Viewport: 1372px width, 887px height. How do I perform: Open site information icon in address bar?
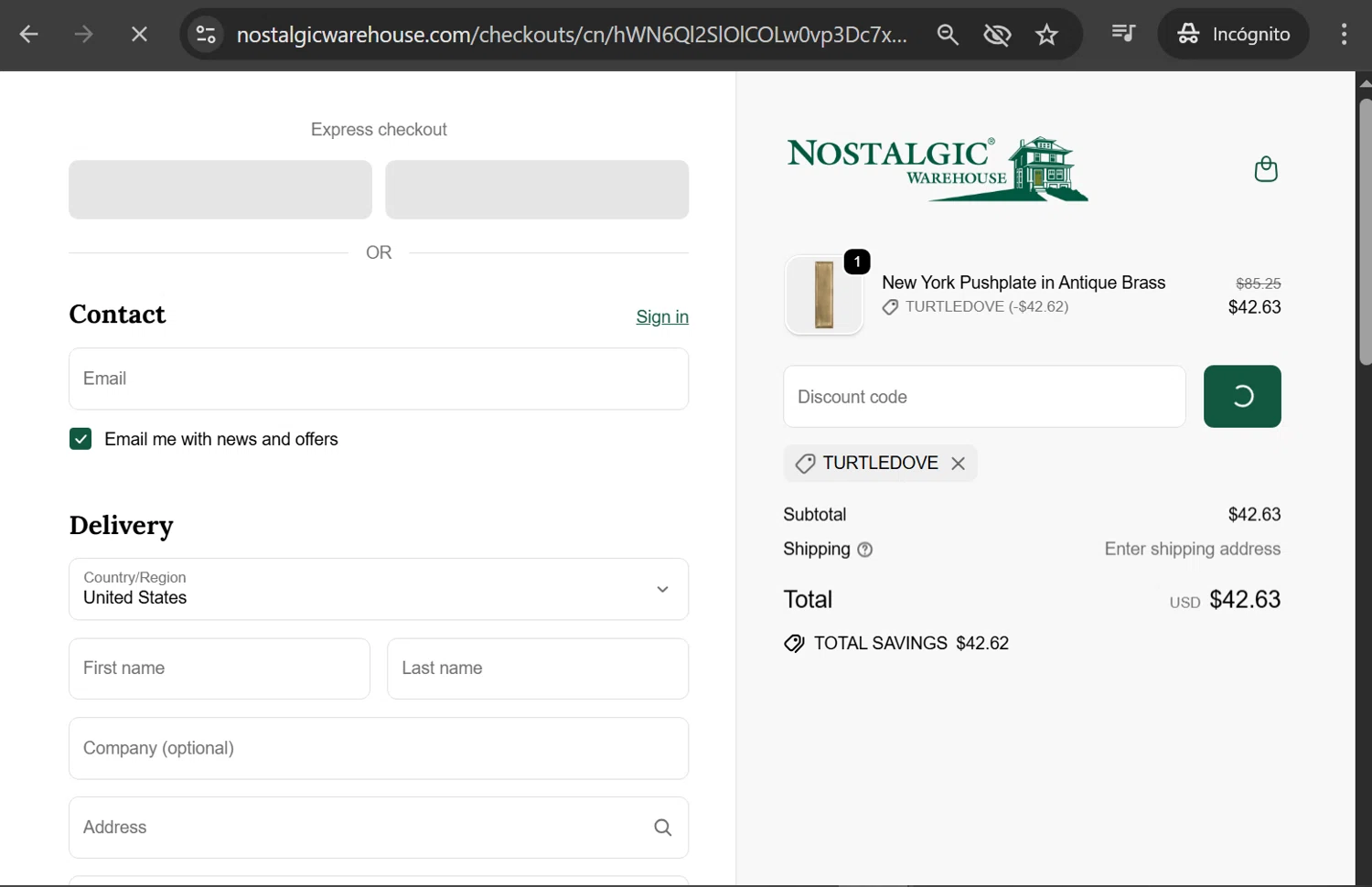[x=206, y=35]
